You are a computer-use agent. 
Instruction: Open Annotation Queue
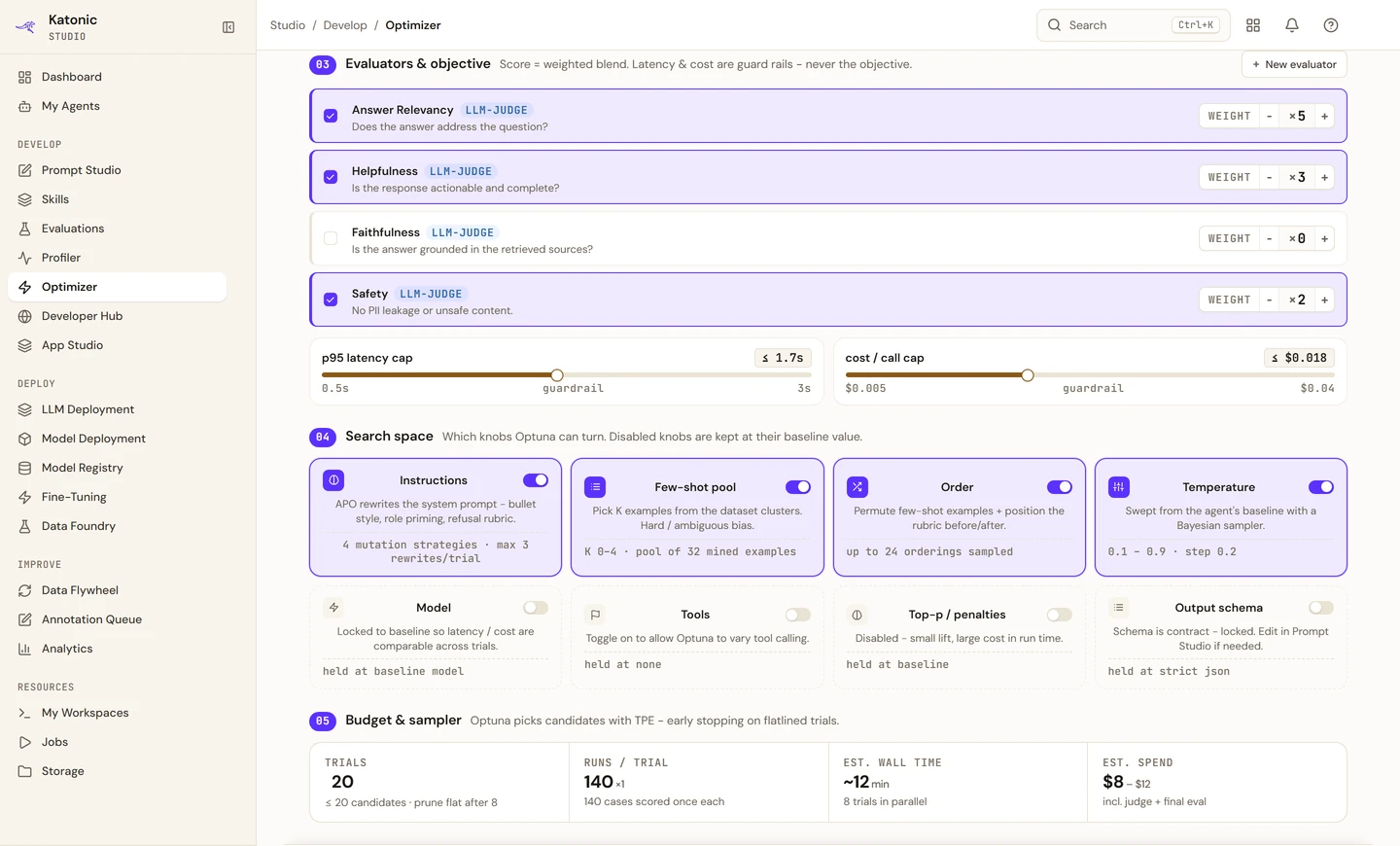click(117, 619)
